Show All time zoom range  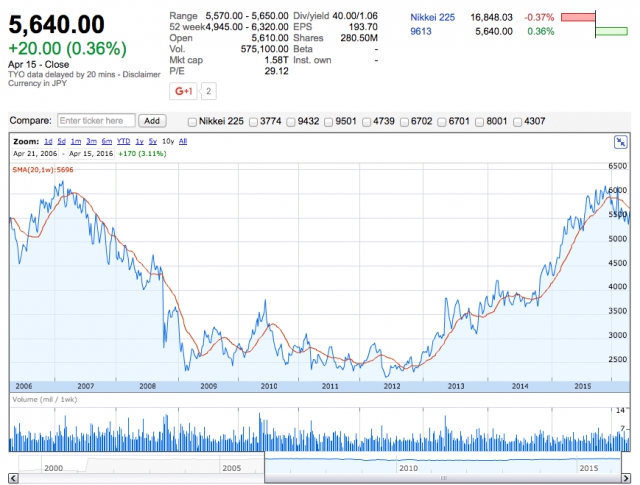[183, 141]
